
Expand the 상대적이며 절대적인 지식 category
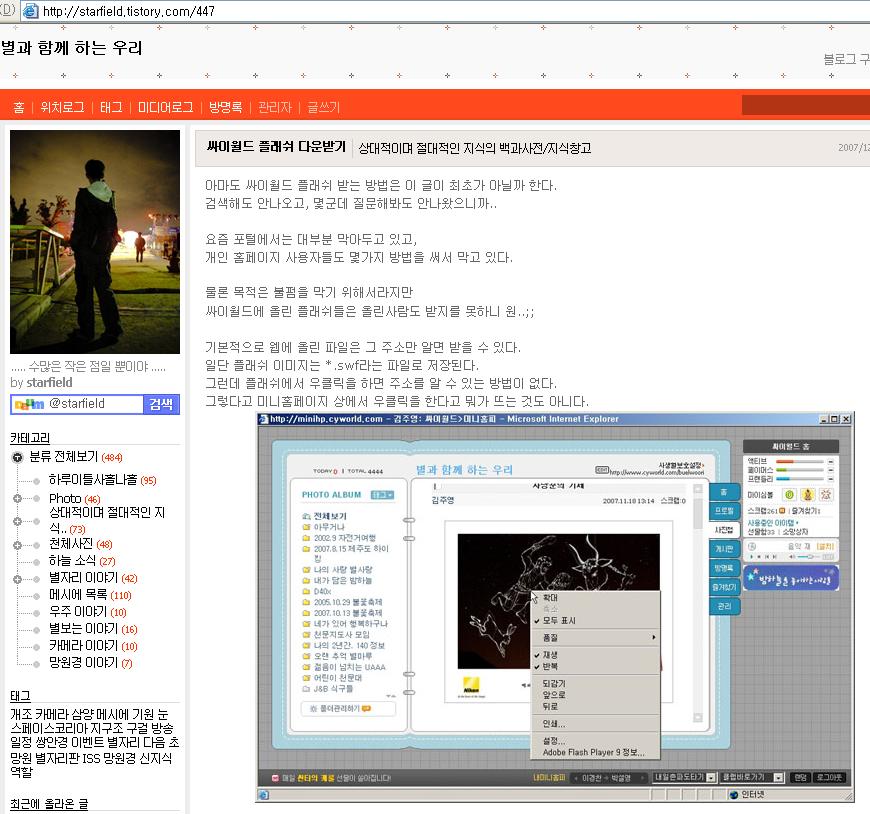point(17,522)
